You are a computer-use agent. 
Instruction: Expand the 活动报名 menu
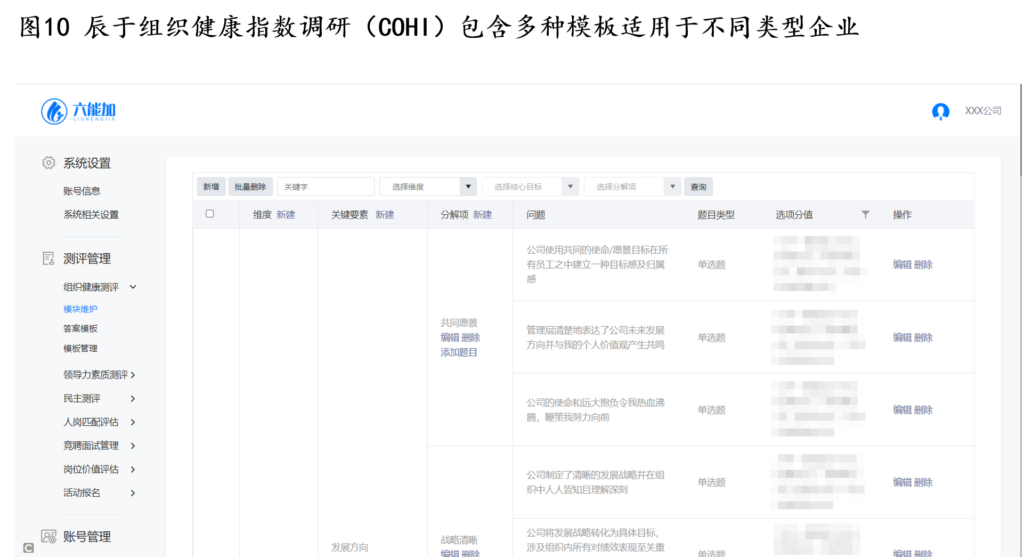pos(133,493)
